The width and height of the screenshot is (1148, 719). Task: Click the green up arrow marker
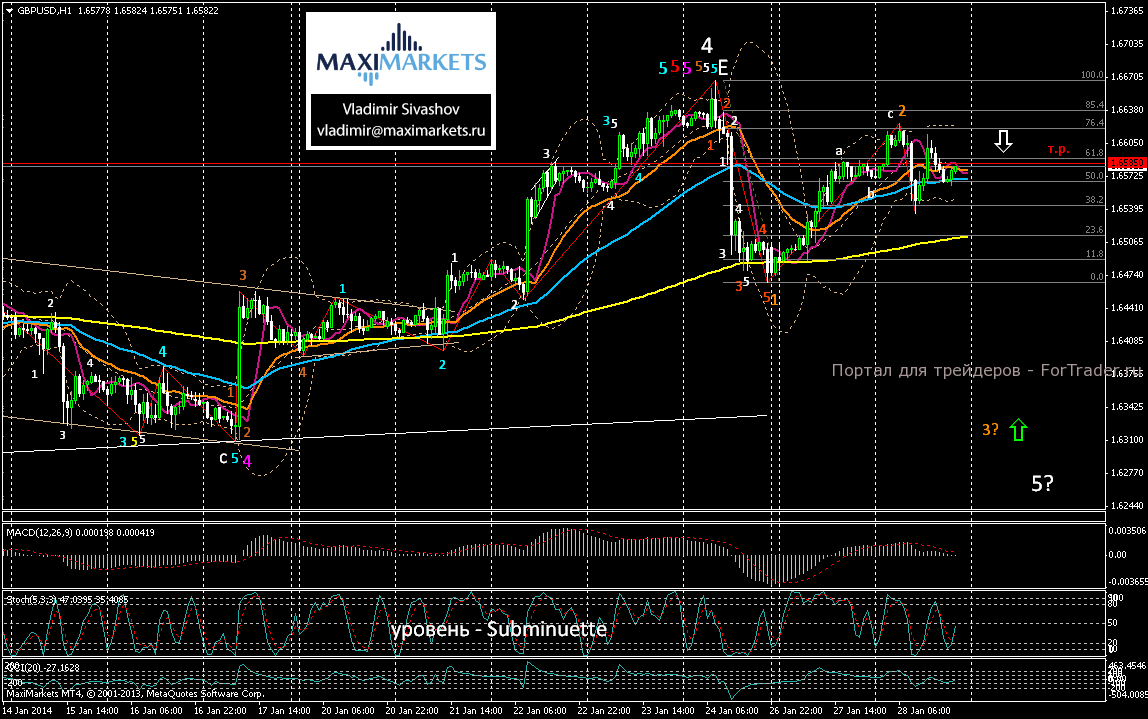tap(1018, 430)
